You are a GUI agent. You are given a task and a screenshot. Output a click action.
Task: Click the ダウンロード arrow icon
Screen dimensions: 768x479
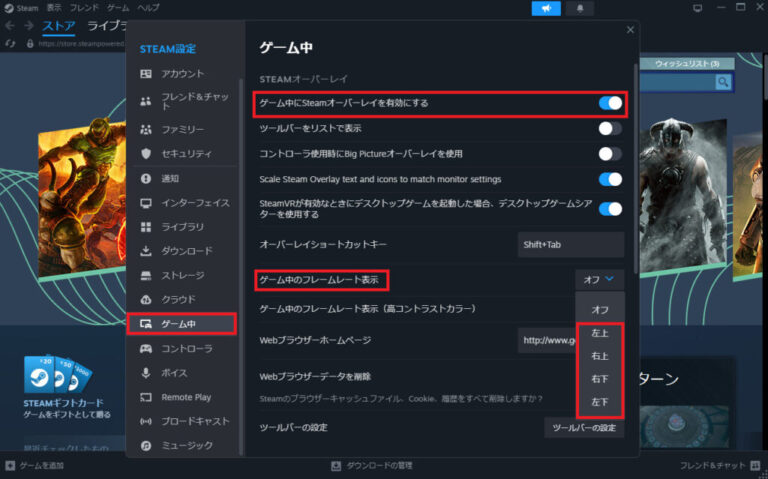(x=146, y=251)
